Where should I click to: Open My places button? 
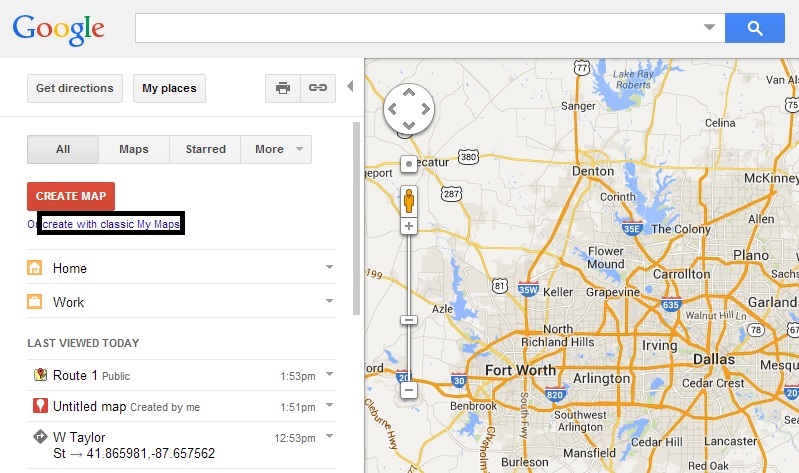(169, 88)
